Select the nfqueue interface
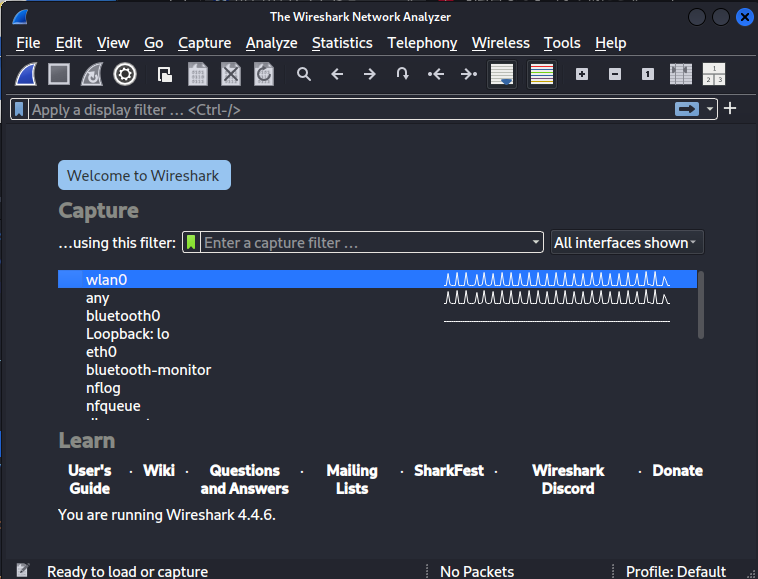 click(x=377, y=405)
